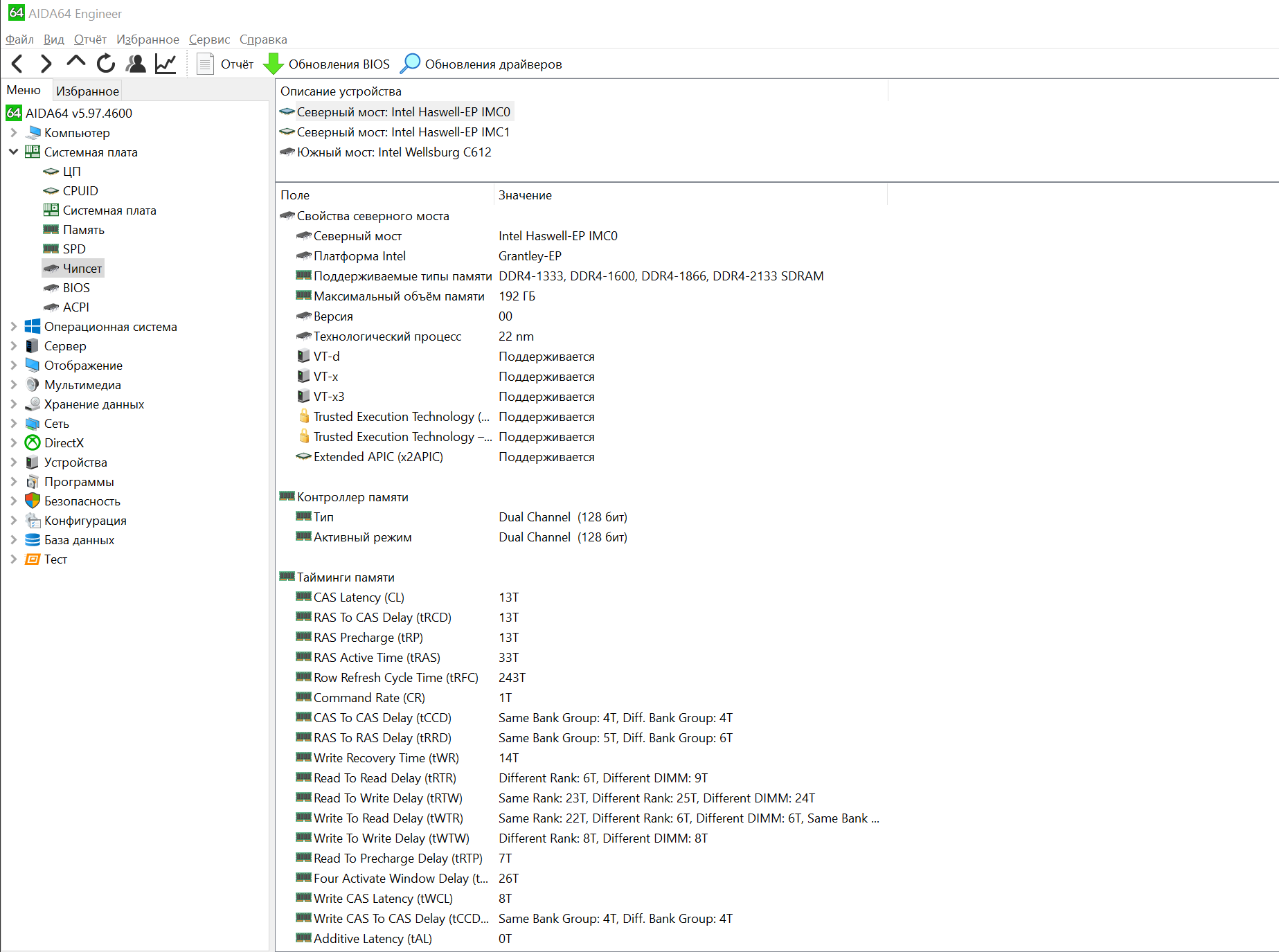The image size is (1279, 952).
Task: Click the Хранение данных disk icon
Action: (x=33, y=404)
